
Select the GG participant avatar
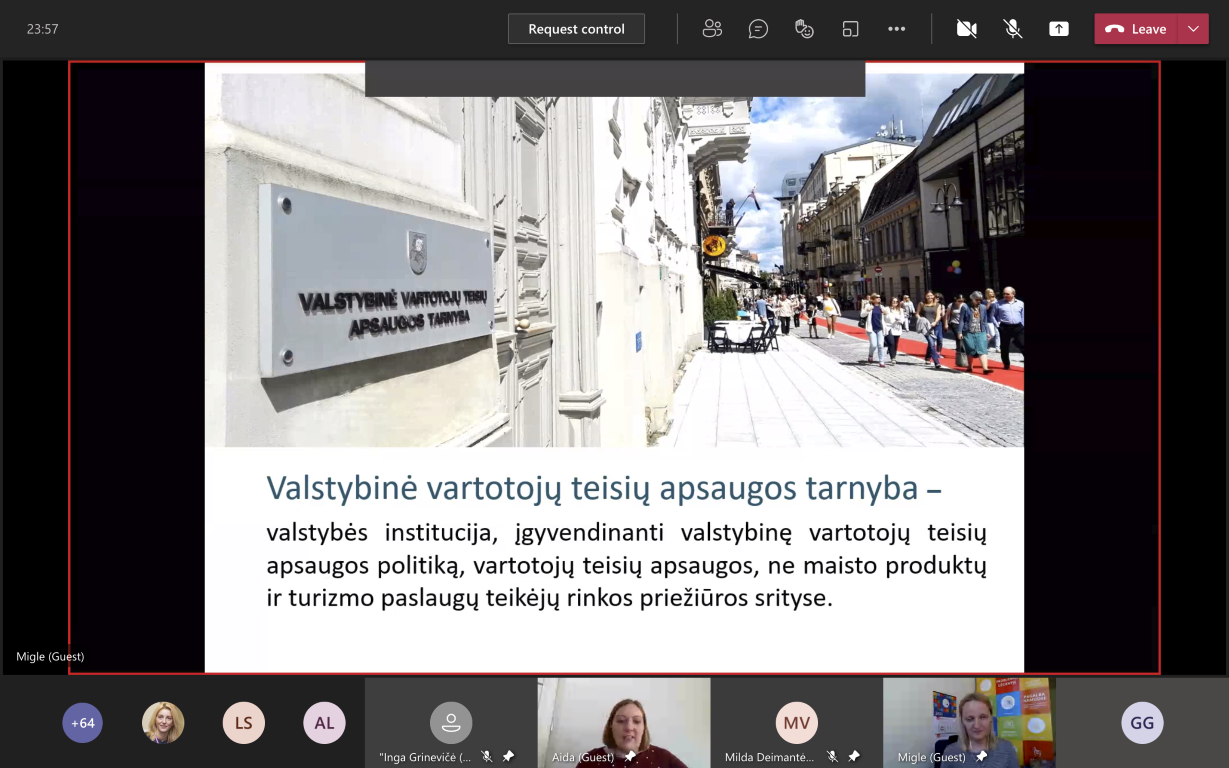click(x=1141, y=723)
